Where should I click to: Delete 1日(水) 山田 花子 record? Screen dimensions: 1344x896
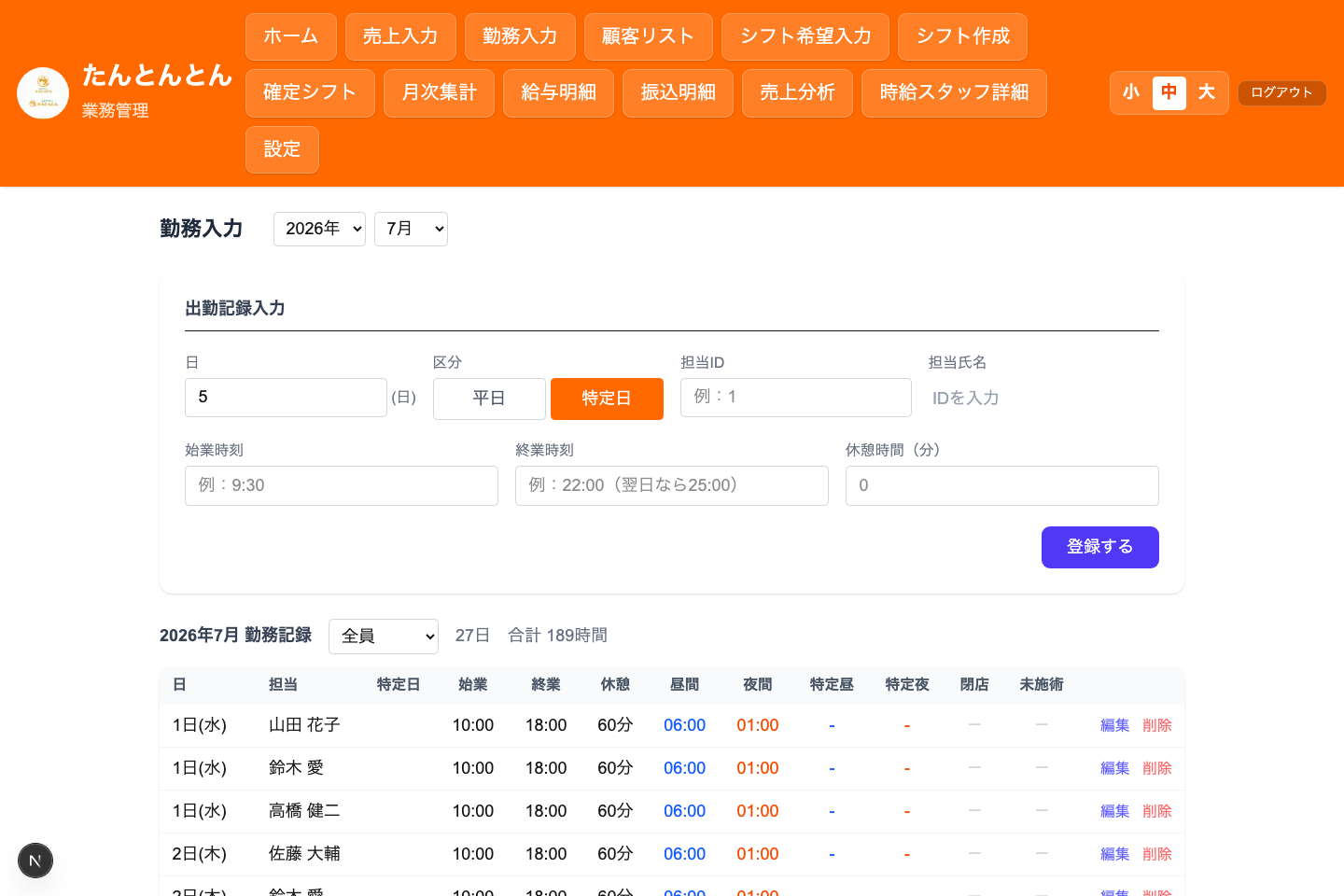click(1157, 725)
